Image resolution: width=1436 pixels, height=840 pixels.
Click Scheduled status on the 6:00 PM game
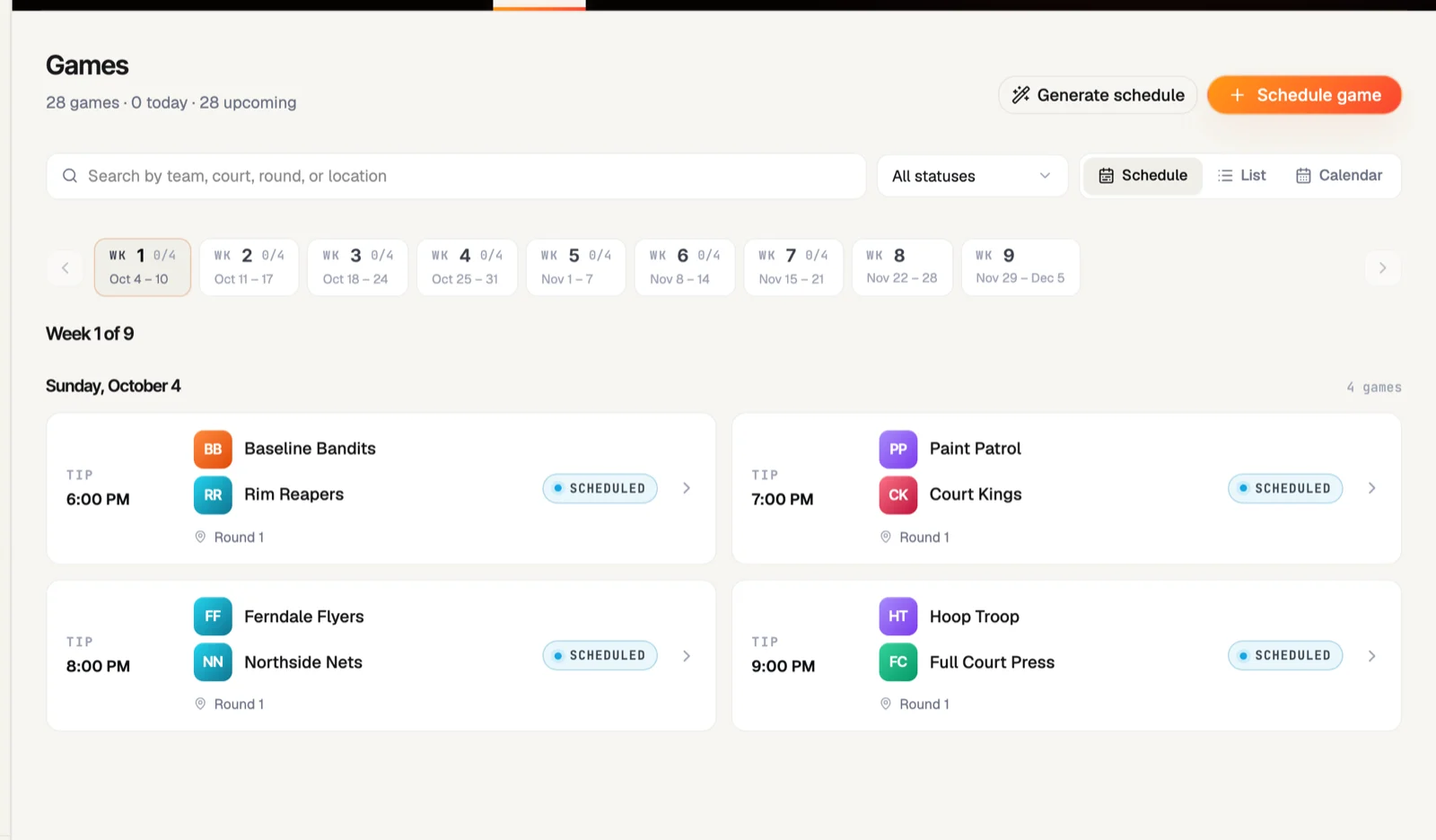[x=600, y=488]
